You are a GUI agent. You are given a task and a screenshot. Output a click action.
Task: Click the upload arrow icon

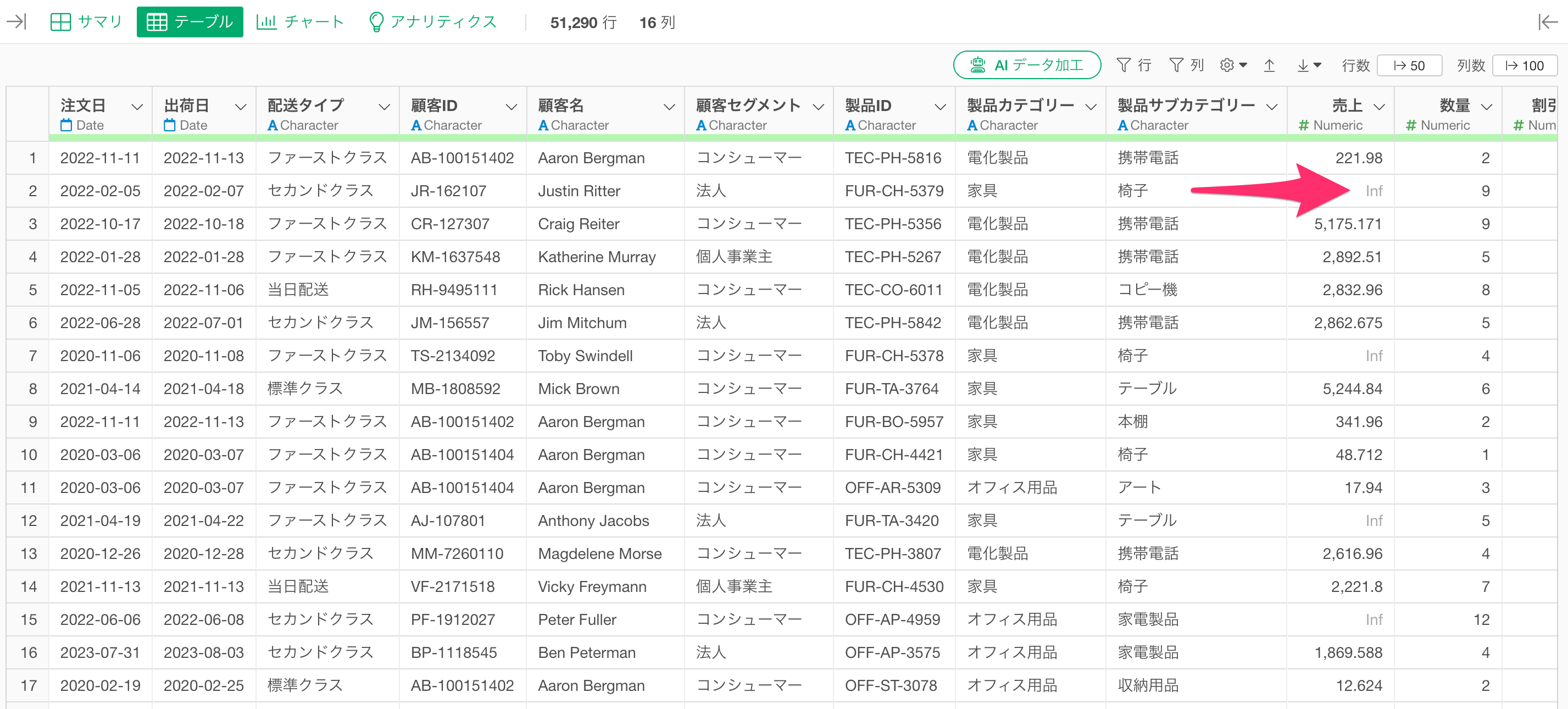(1269, 65)
